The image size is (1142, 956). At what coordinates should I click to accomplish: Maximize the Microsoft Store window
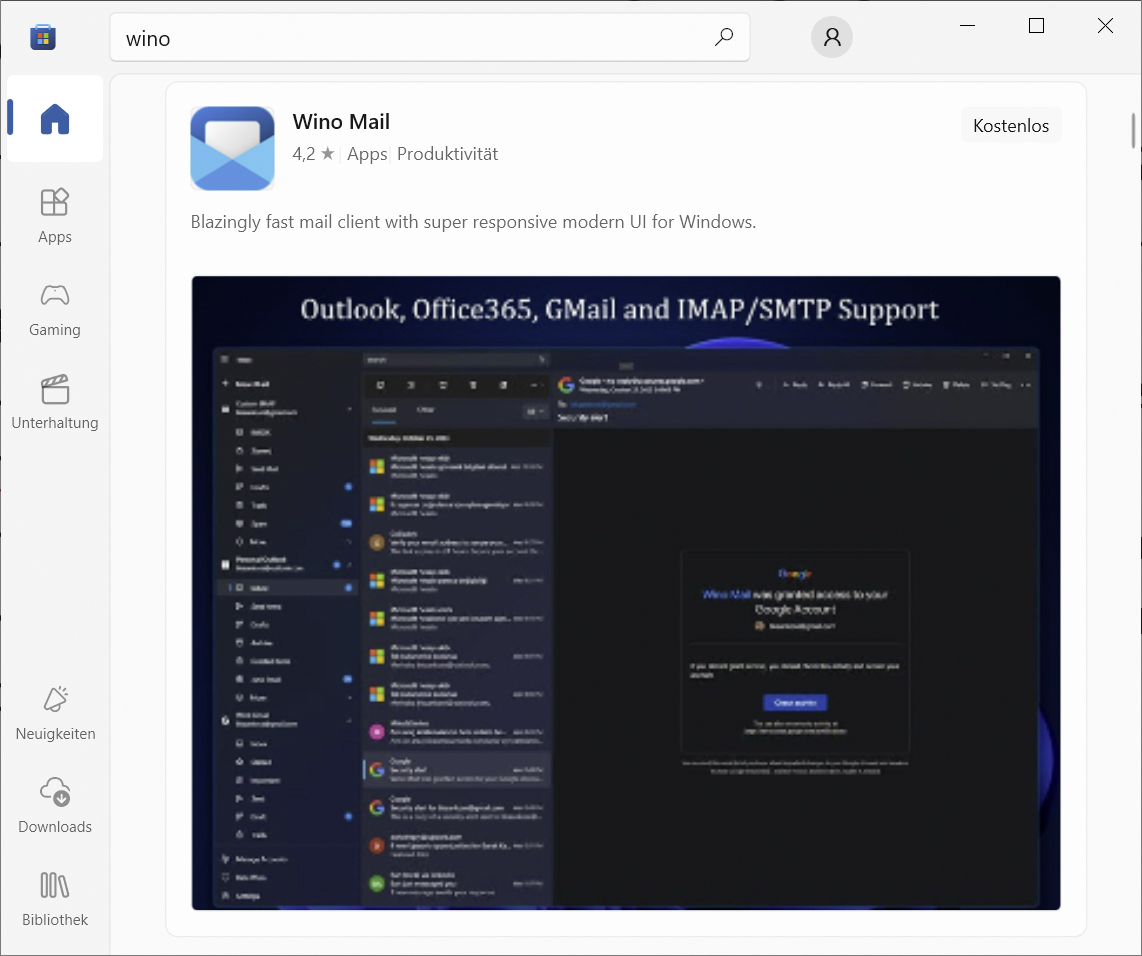click(1036, 26)
